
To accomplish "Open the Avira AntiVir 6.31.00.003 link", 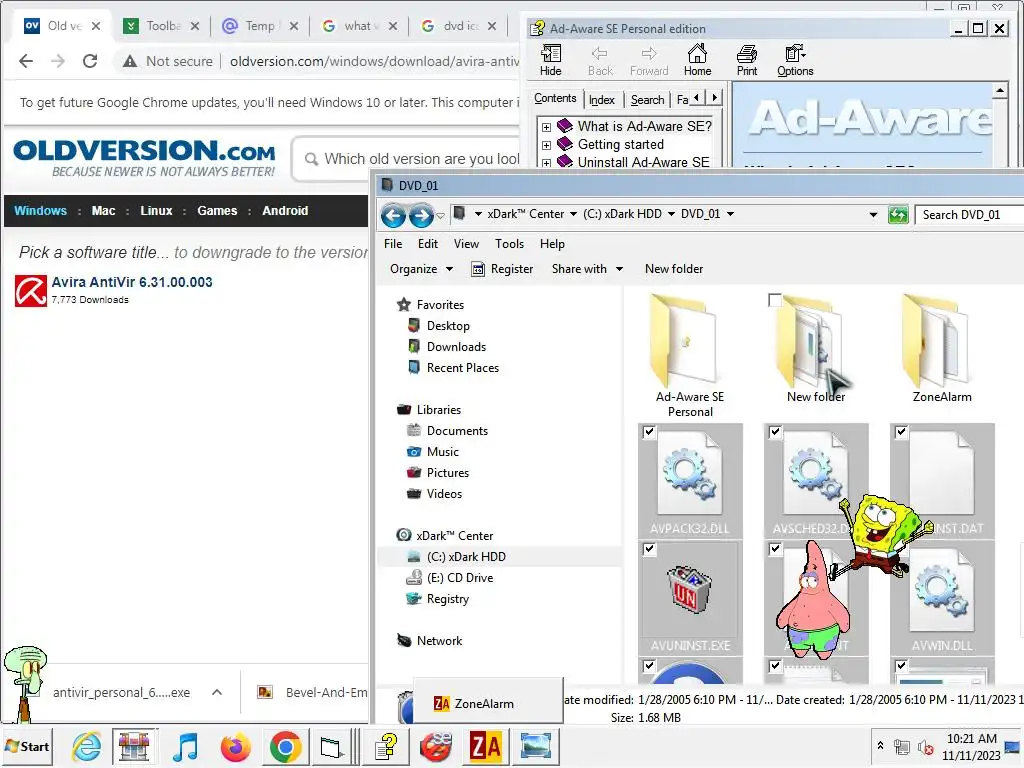I will point(132,282).
